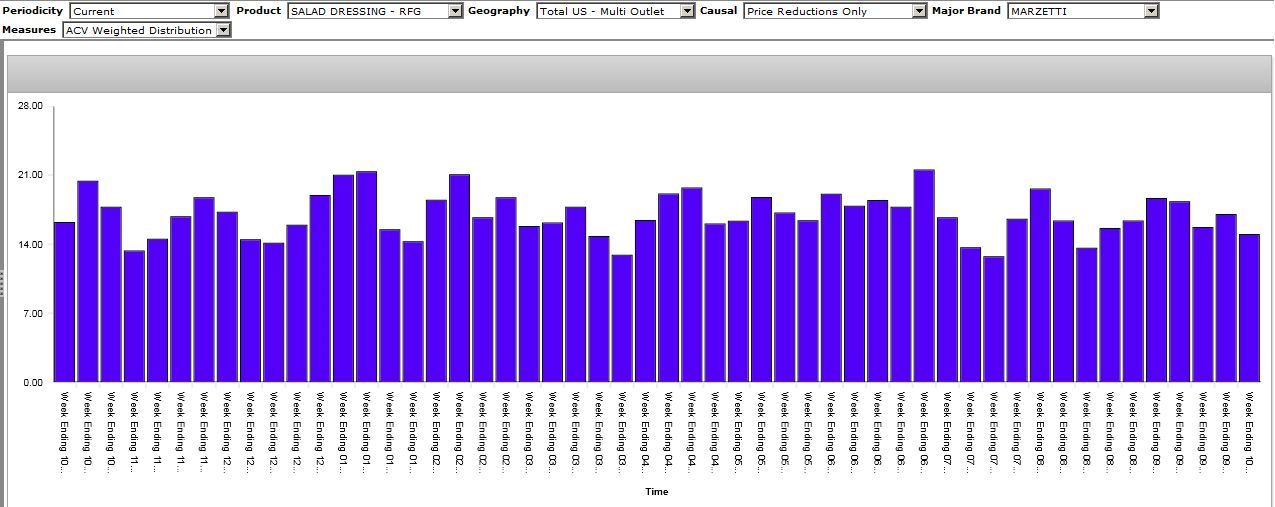Click the 0.00 y-axis label

(x=33, y=382)
